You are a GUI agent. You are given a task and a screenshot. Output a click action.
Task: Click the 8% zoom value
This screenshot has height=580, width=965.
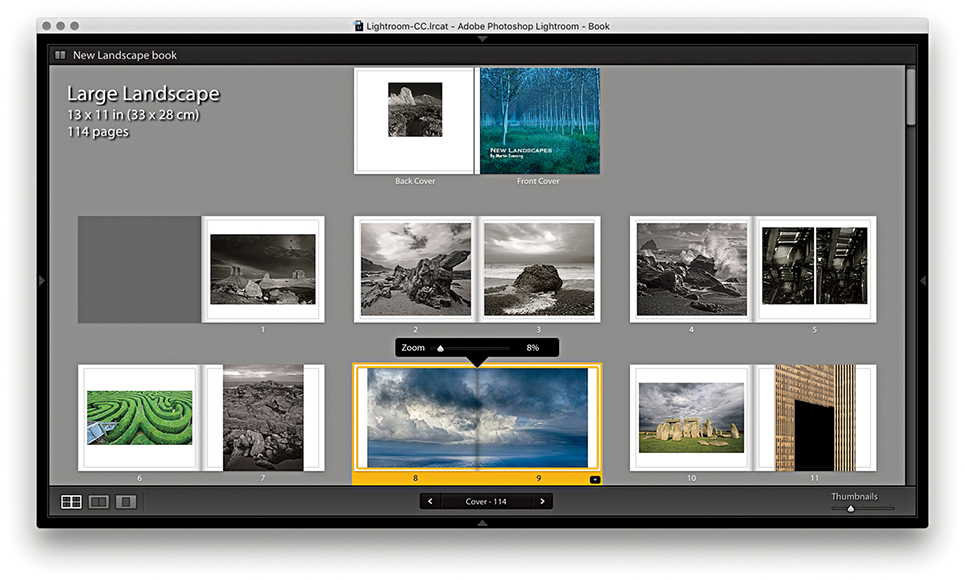pos(532,348)
